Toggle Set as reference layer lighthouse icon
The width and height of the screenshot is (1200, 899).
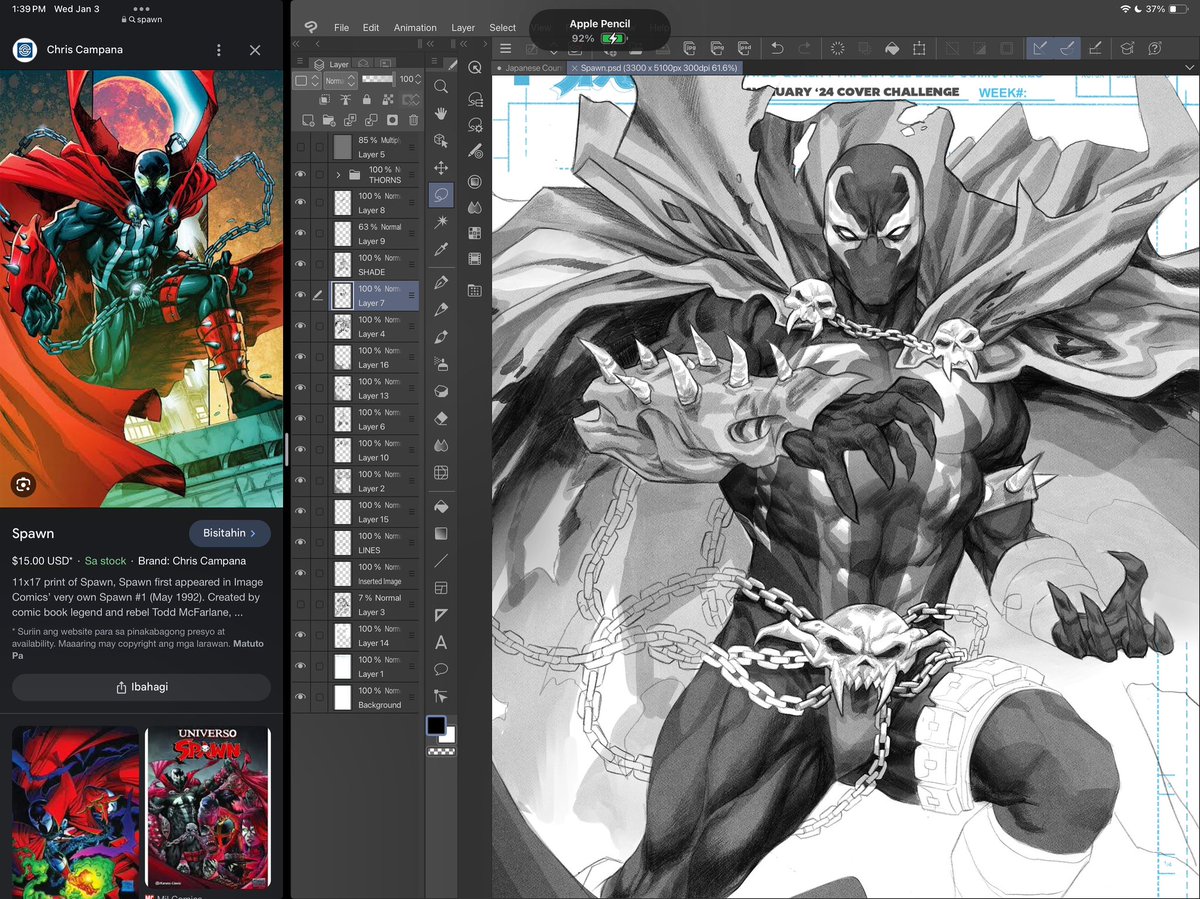347,100
